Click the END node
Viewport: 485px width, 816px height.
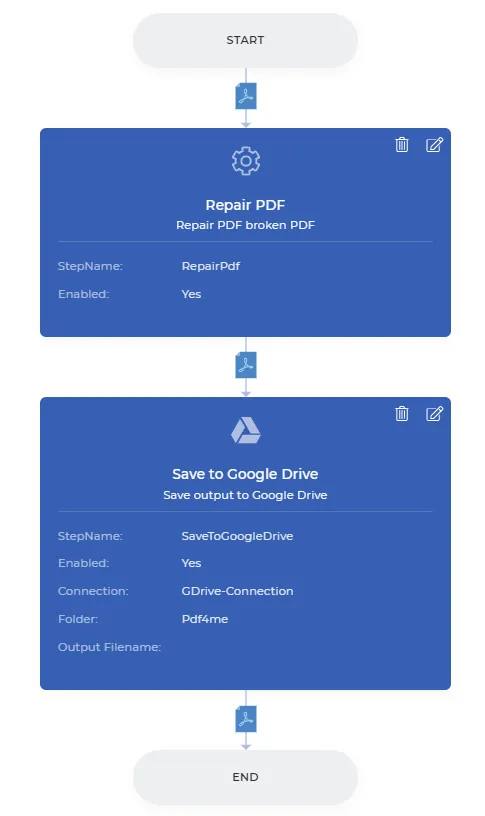tap(246, 777)
